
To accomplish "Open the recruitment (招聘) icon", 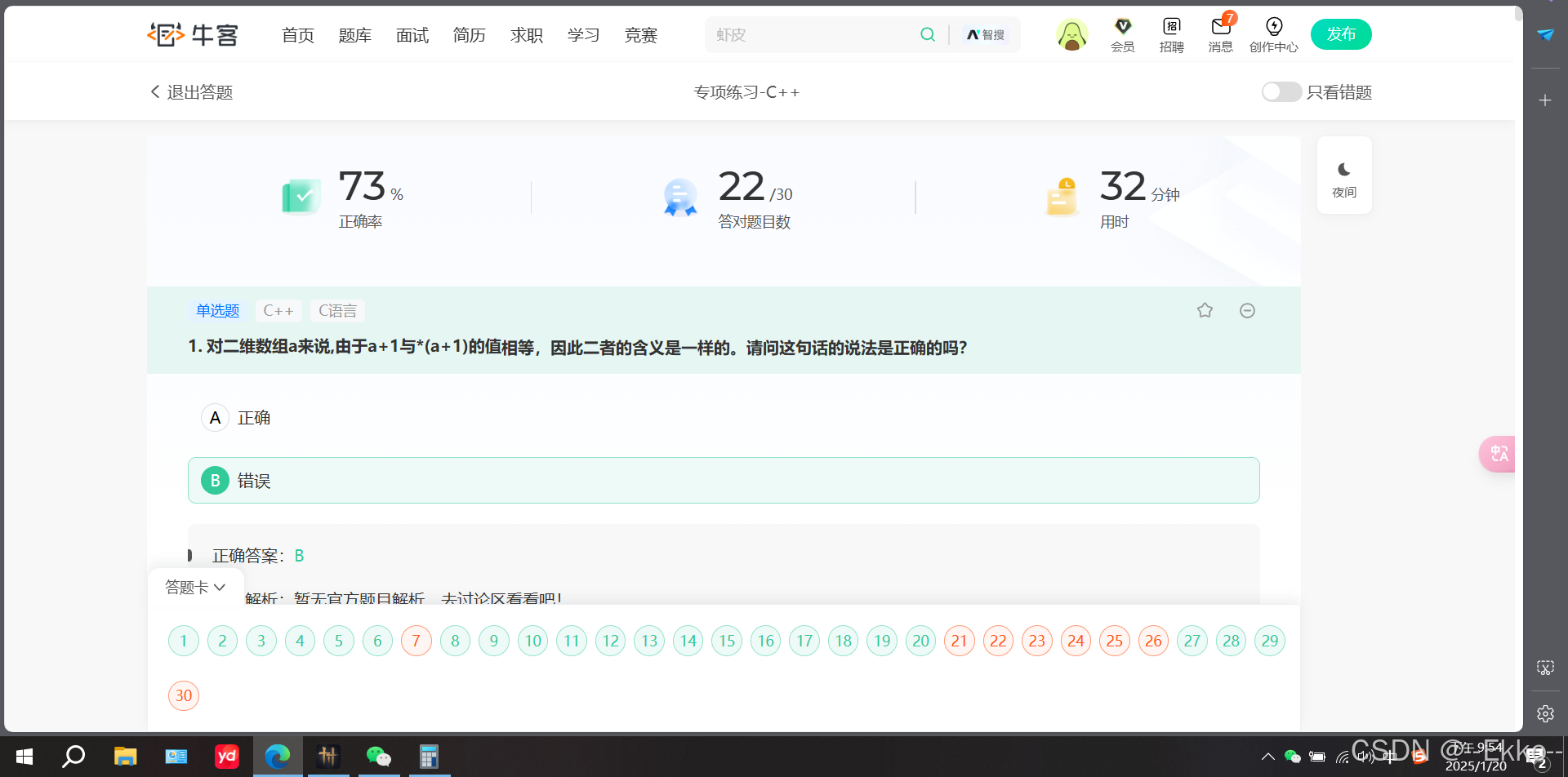I will click(1172, 35).
